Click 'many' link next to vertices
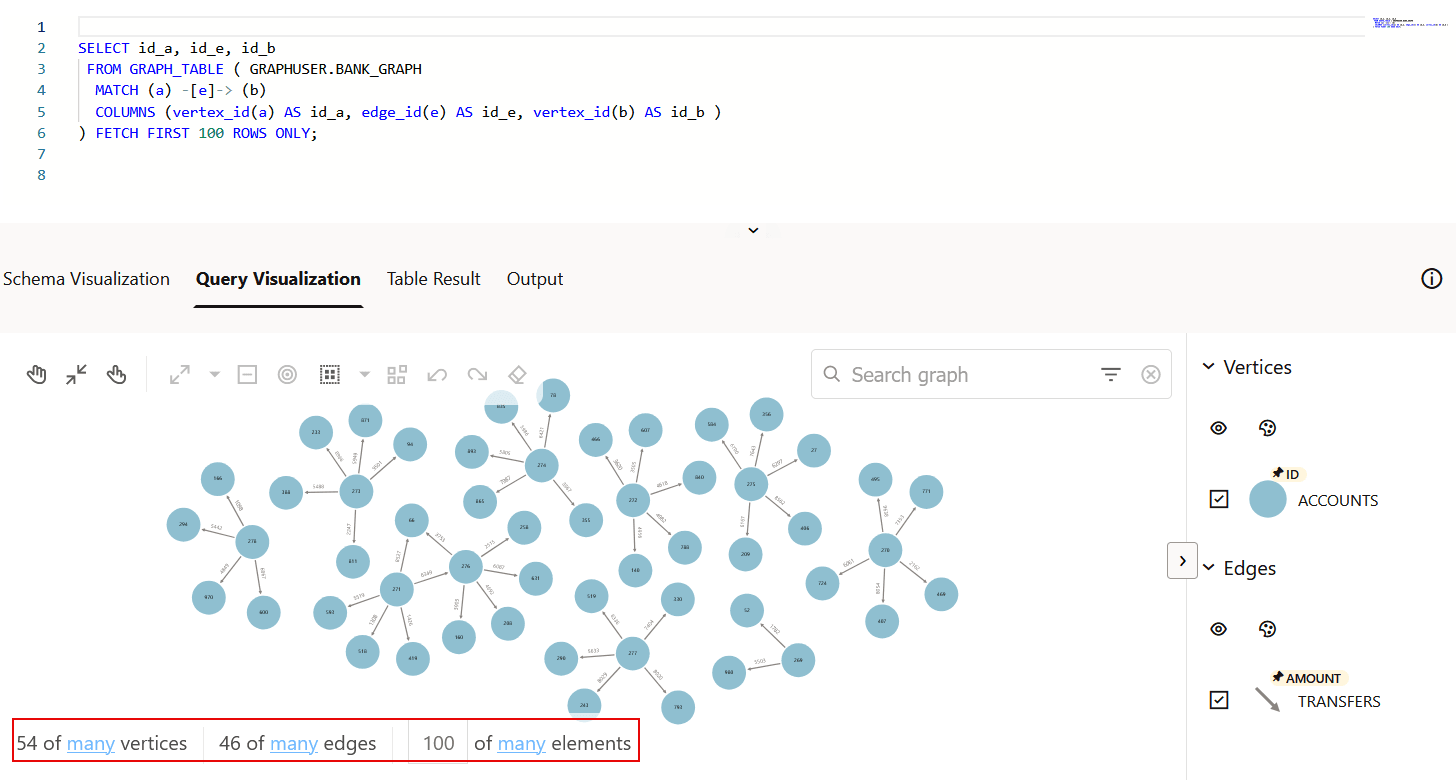 coord(91,743)
